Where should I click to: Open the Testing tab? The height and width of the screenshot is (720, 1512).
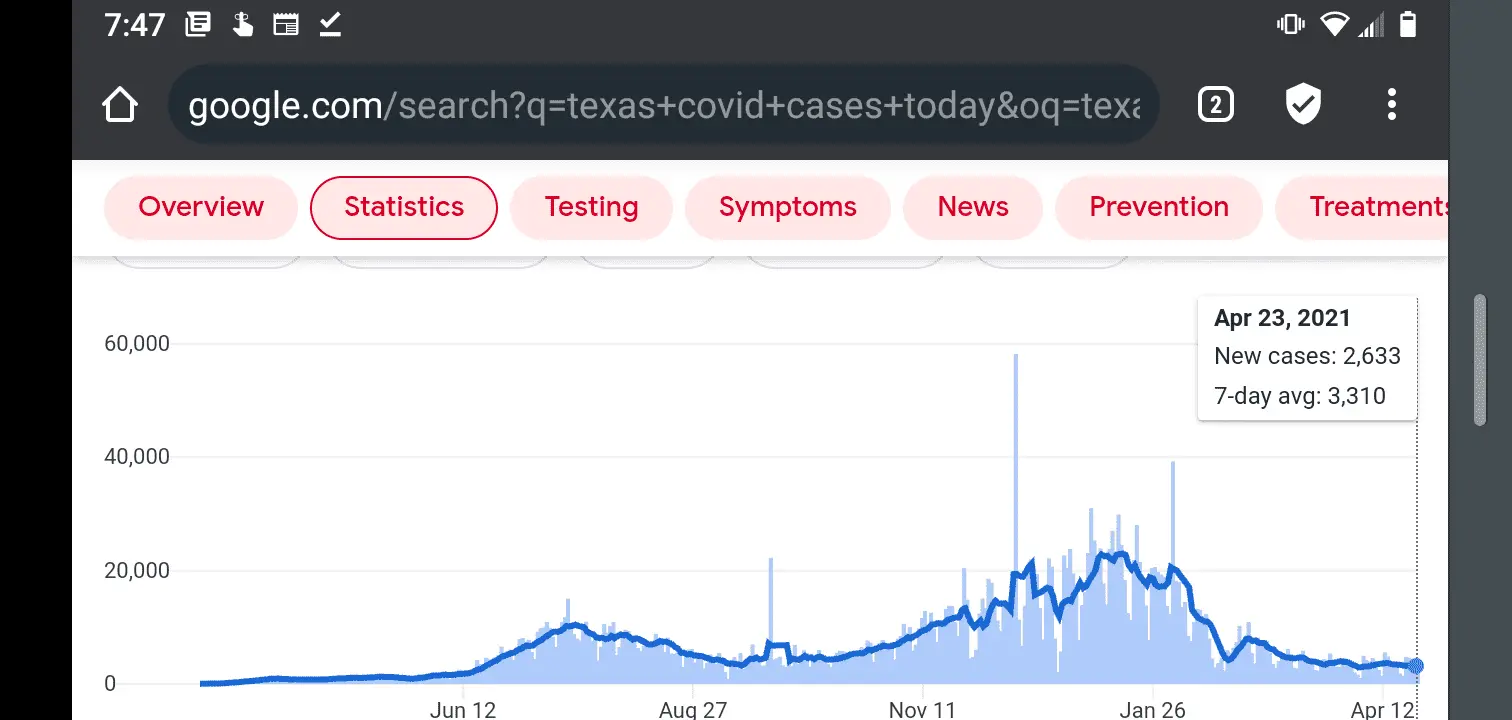[x=591, y=207]
